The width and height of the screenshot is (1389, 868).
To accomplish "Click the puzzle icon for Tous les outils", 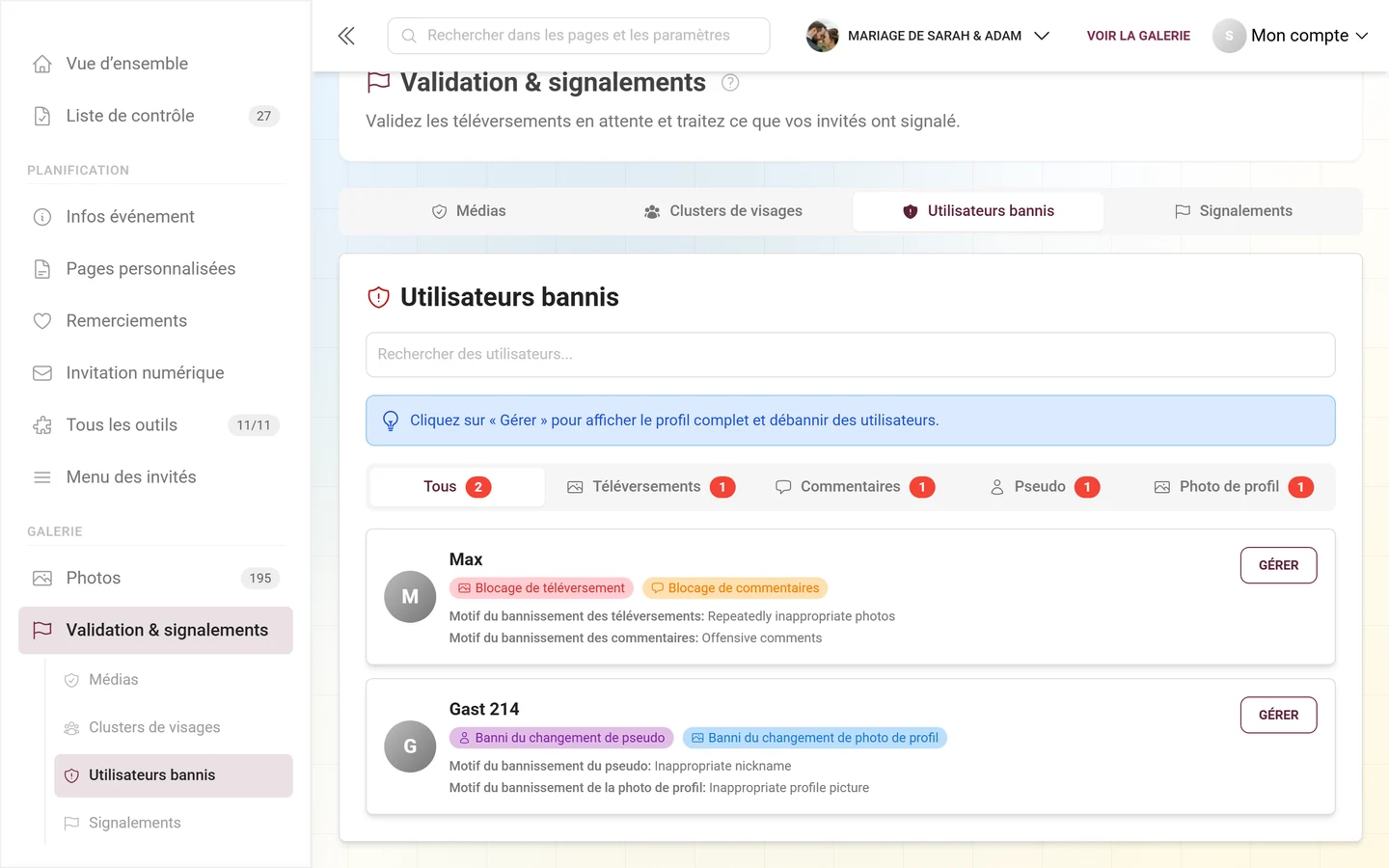I will (42, 425).
